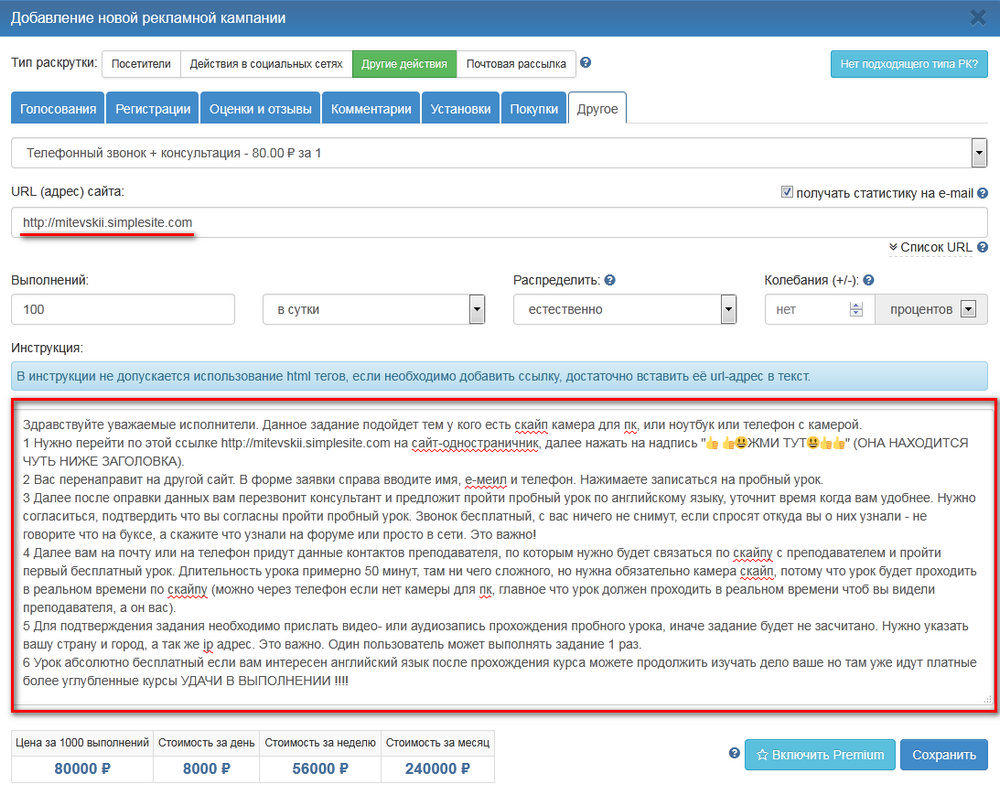Image resolution: width=1000 pixels, height=795 pixels.
Task: Toggle 'получать статистику на e-mail' checkbox
Action: coord(787,192)
